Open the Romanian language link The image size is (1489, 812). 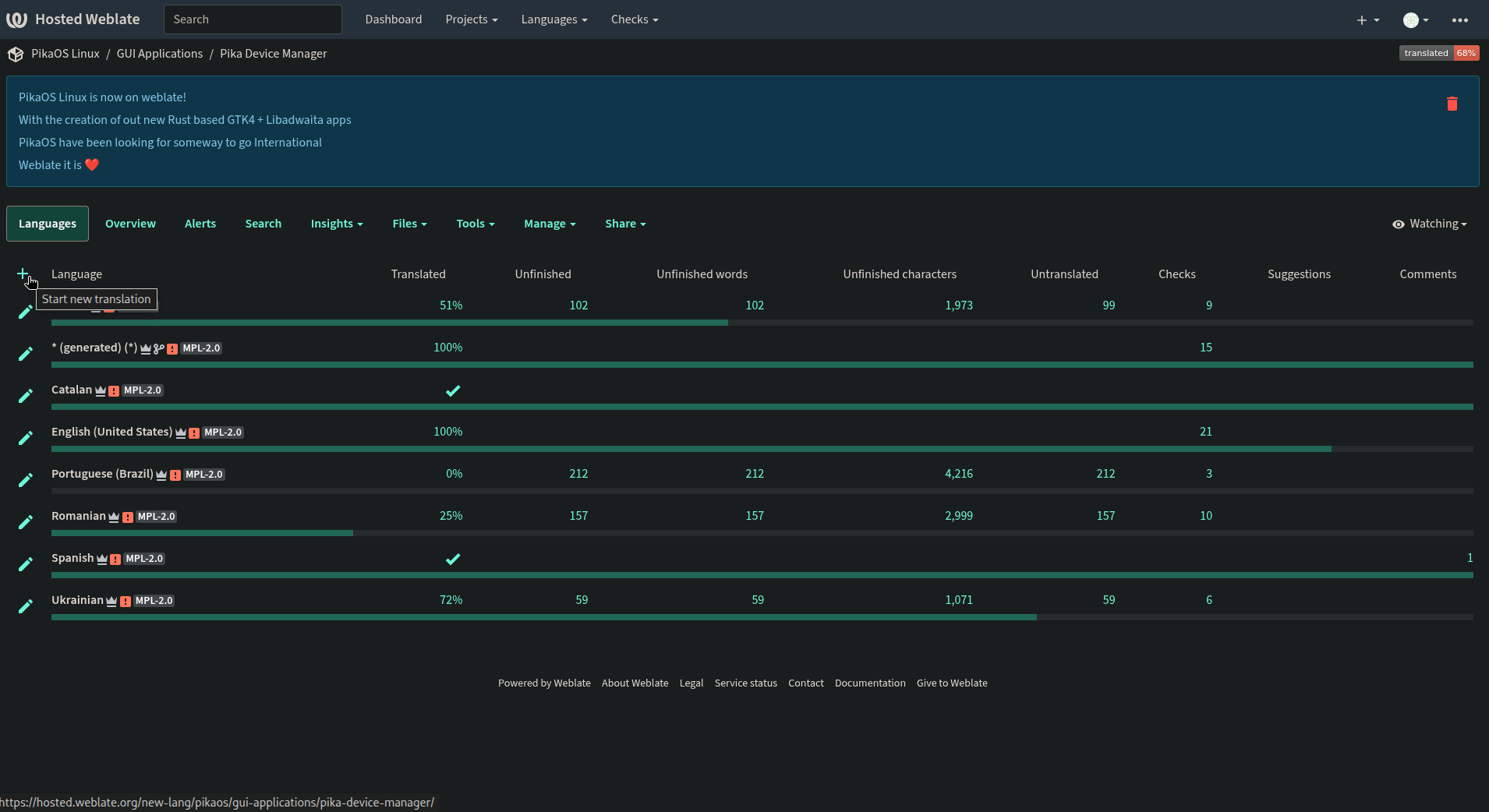[79, 516]
